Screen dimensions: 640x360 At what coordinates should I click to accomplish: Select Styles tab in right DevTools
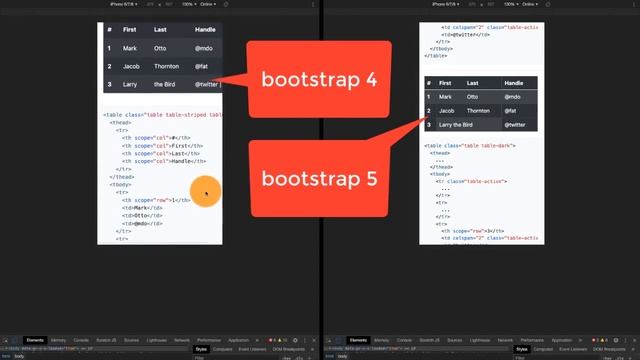click(522, 349)
